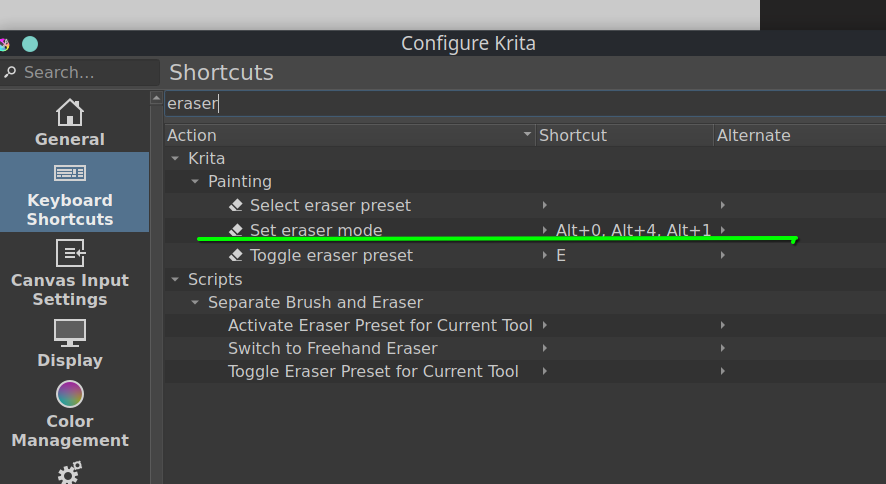Open Canvas Input Settings
Screen dimensions: 886x484
tap(70, 272)
